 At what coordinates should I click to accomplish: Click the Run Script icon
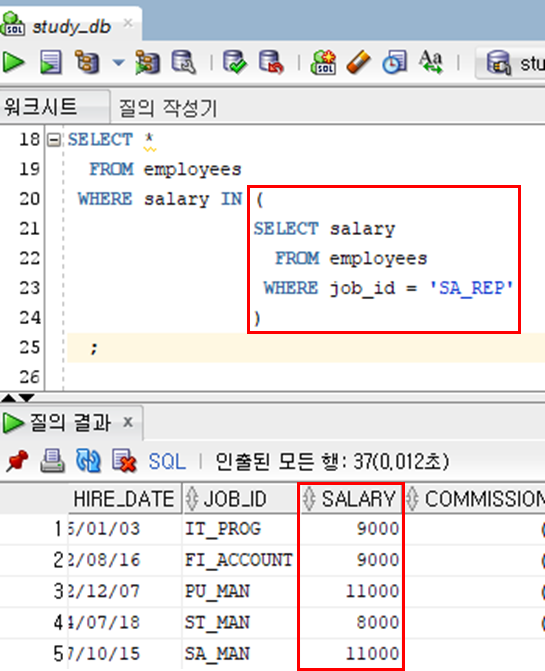tap(51, 62)
